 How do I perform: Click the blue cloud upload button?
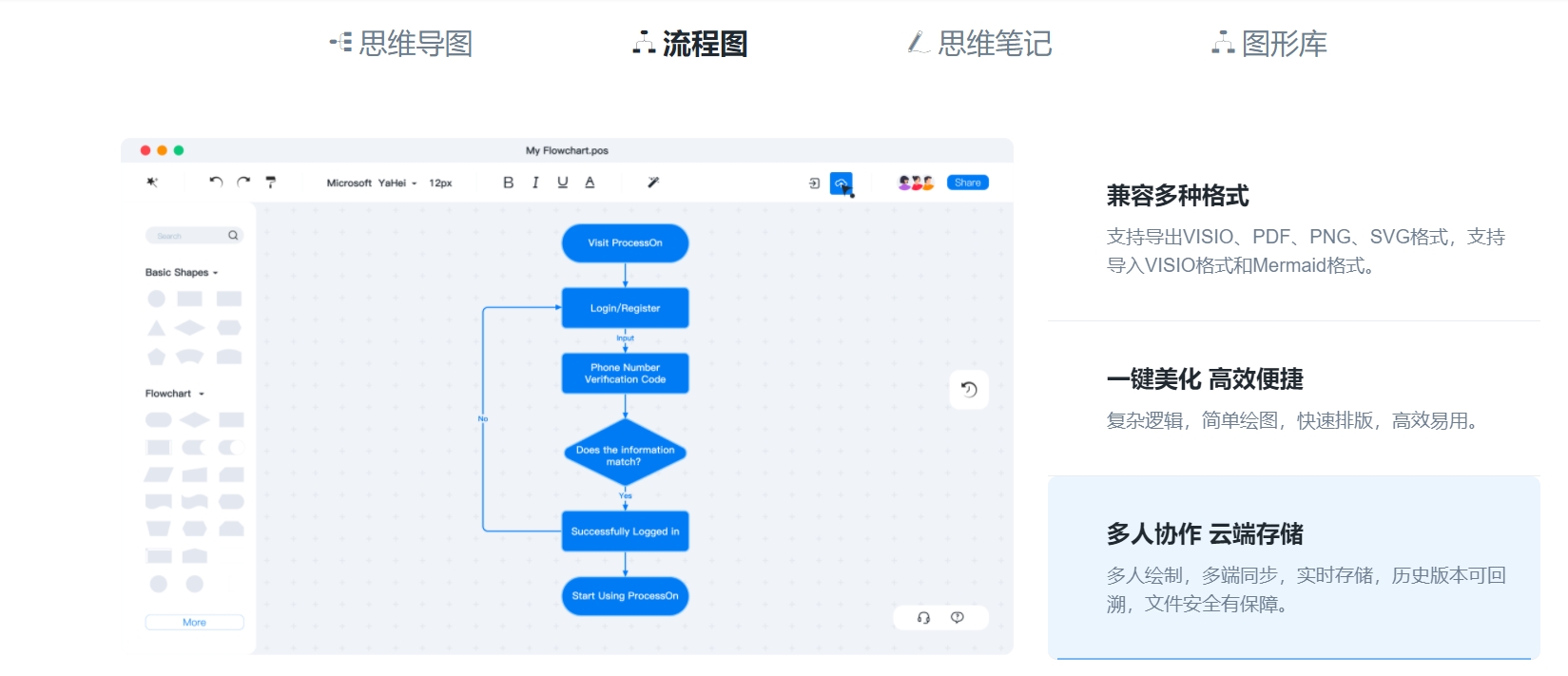(841, 183)
